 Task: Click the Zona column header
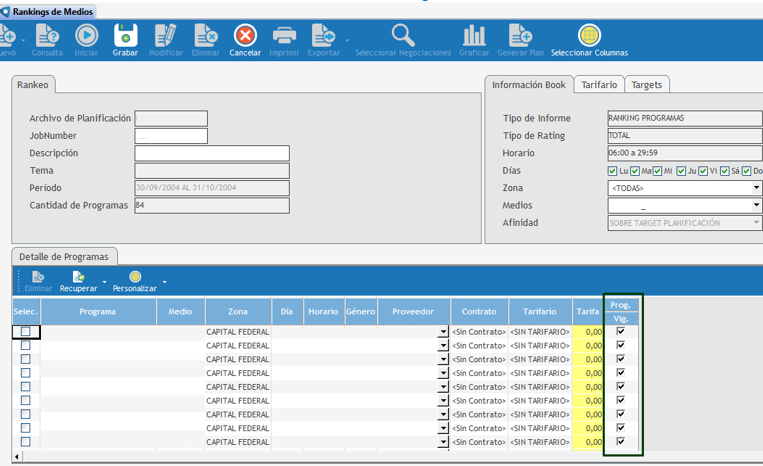click(238, 312)
